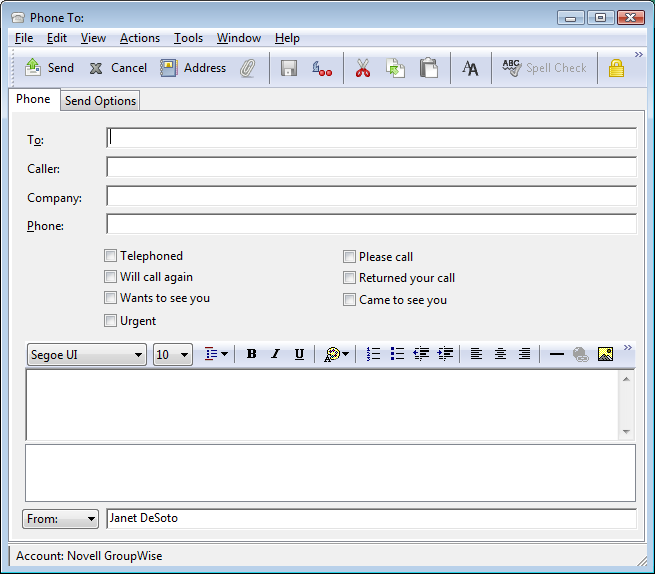Click into the To: field
The image size is (655, 574).
tap(371, 138)
